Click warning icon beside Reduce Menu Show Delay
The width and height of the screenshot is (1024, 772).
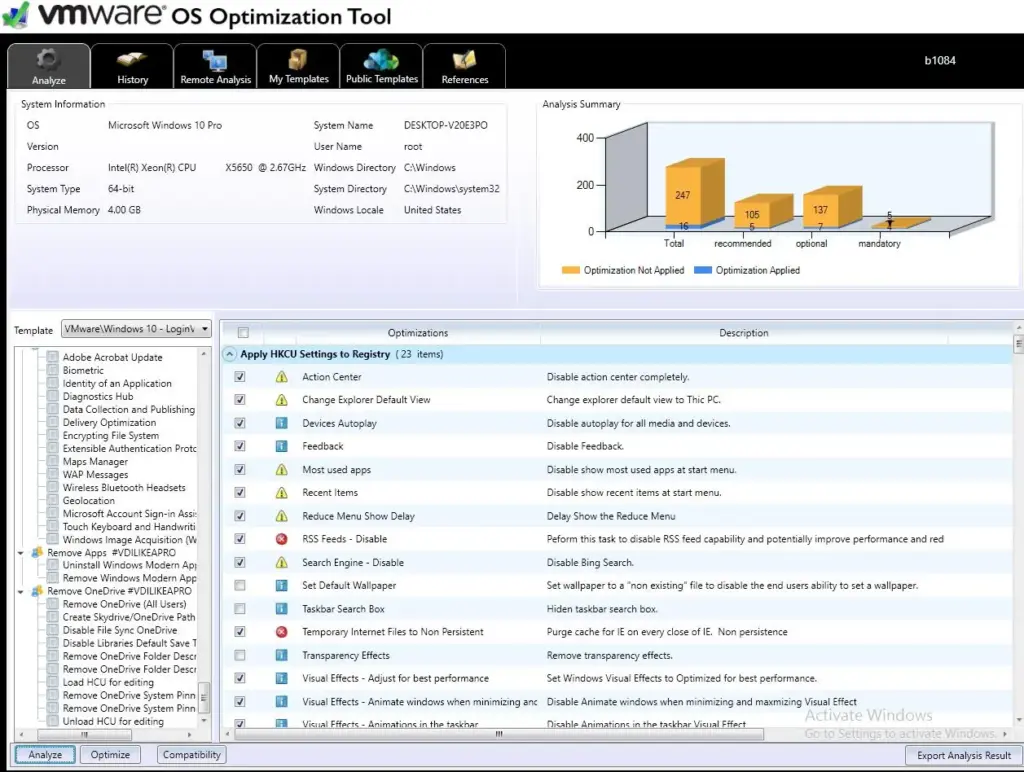281,516
